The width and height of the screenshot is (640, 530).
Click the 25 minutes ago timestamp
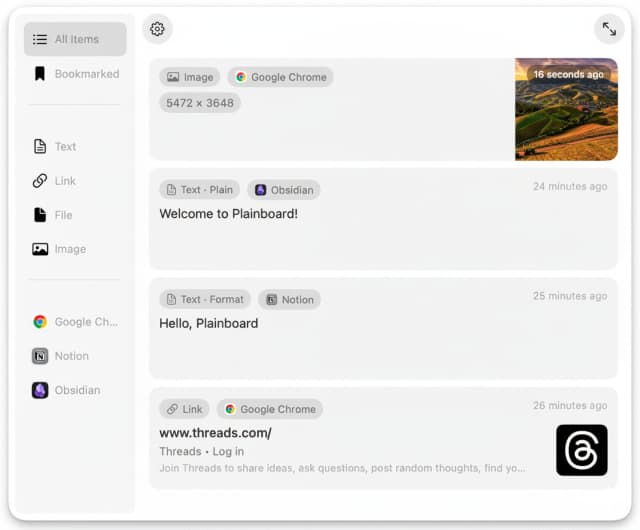pos(570,296)
